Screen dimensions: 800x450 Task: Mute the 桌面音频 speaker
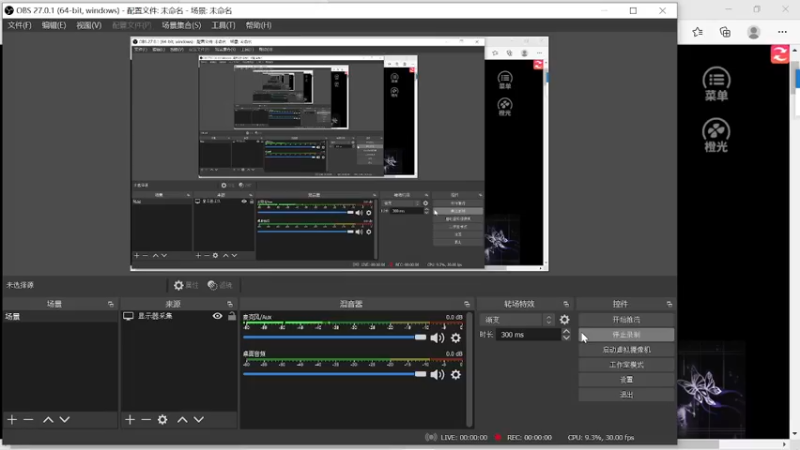[x=437, y=374]
